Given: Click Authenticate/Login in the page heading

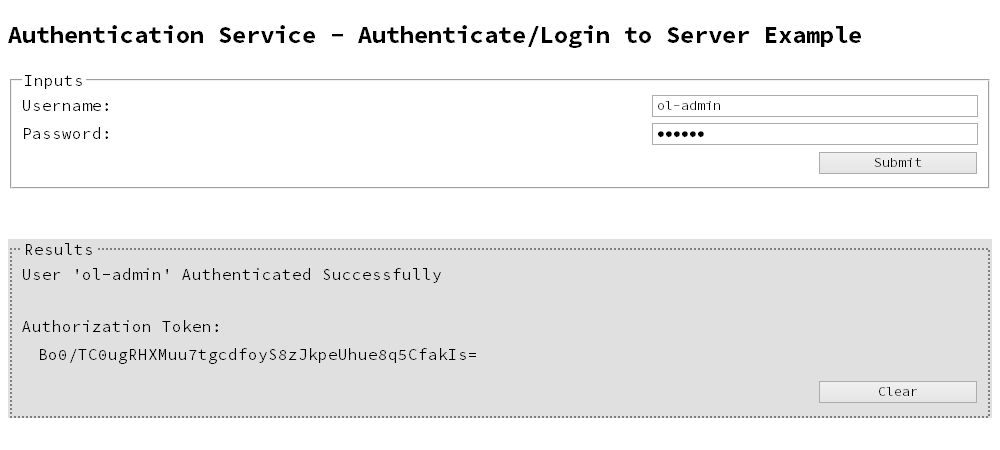Looking at the screenshot, I should coord(483,34).
